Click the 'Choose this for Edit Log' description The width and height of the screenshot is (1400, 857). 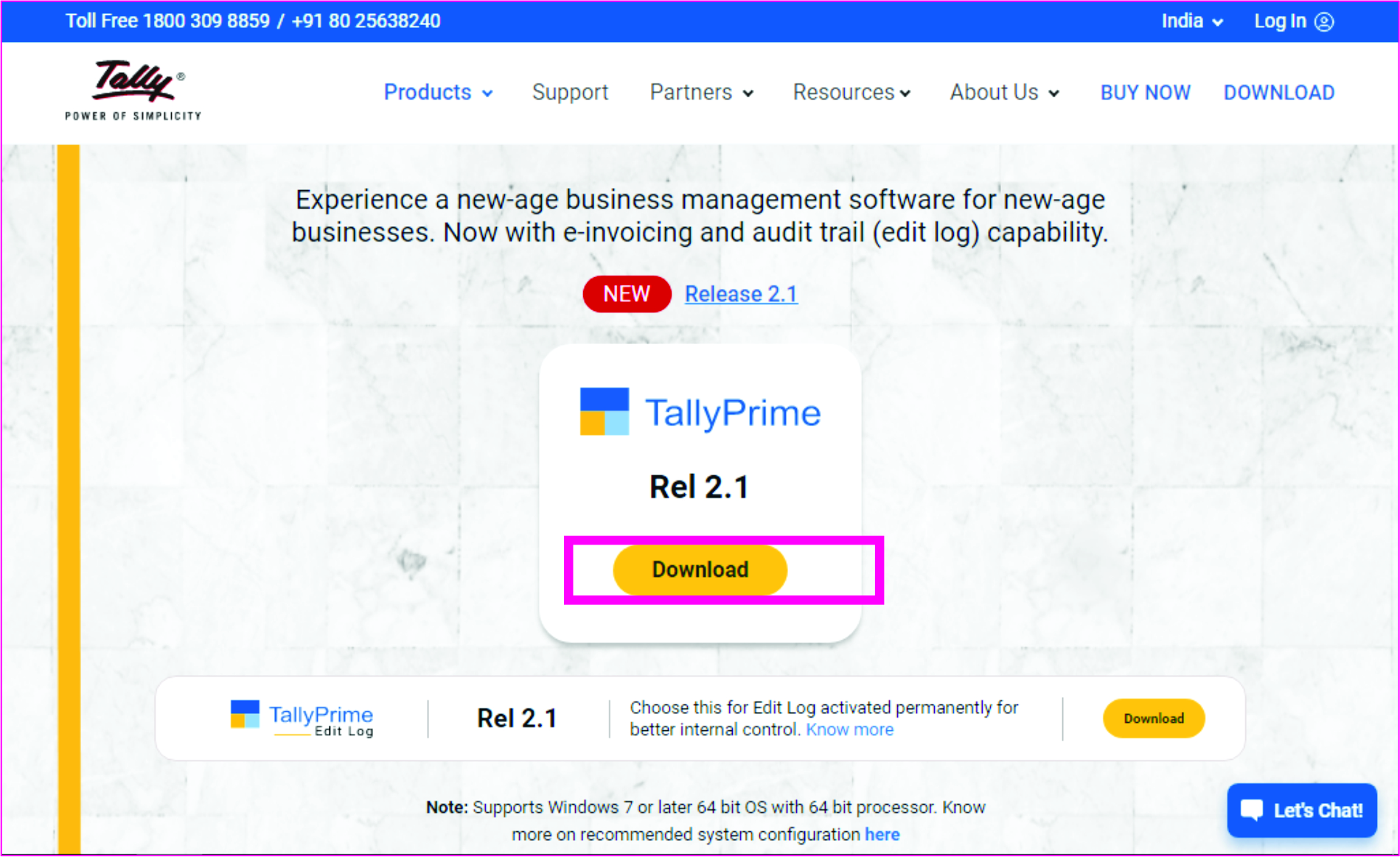(x=823, y=718)
